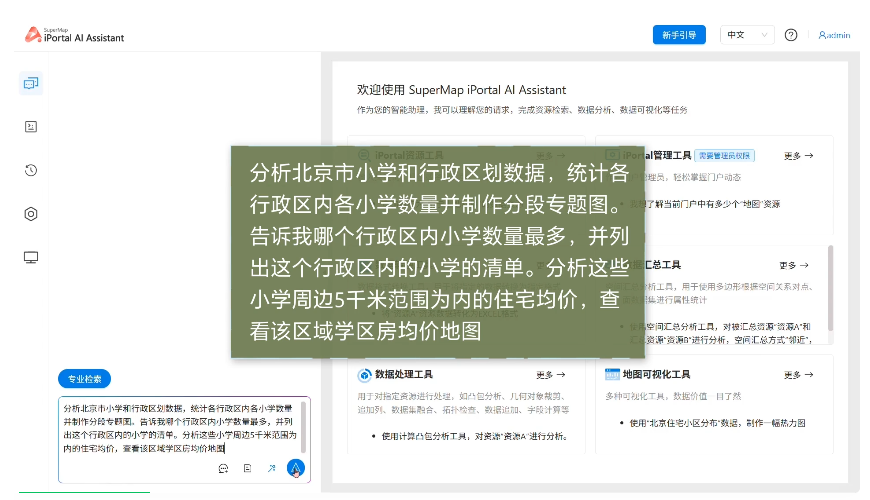The height and width of the screenshot is (500, 870).
Task: Click the SuperMap iPortal AI Assistant logo
Action: click(75, 35)
